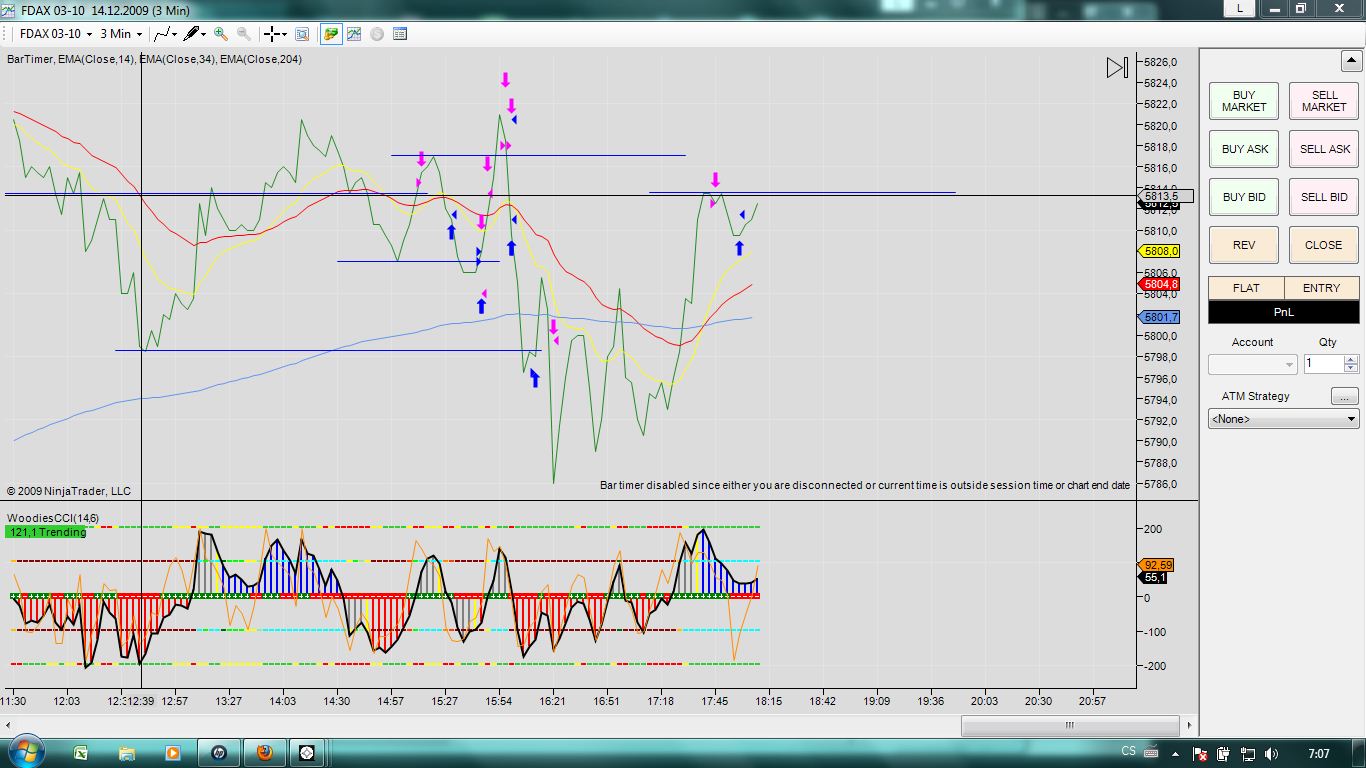Toggle the chart trader panel icon
1366x768 pixels.
(331, 34)
